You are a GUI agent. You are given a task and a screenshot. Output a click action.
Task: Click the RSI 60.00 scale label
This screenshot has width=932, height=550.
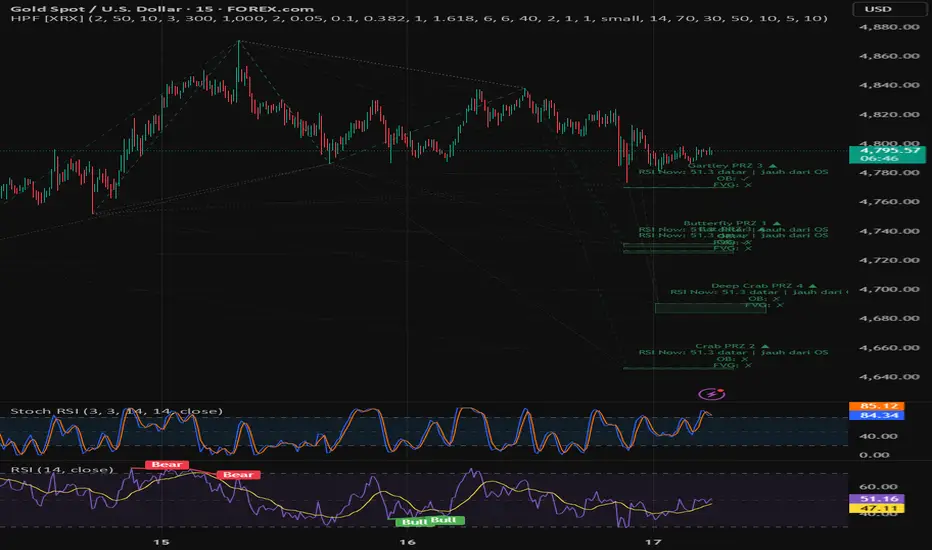click(x=879, y=486)
